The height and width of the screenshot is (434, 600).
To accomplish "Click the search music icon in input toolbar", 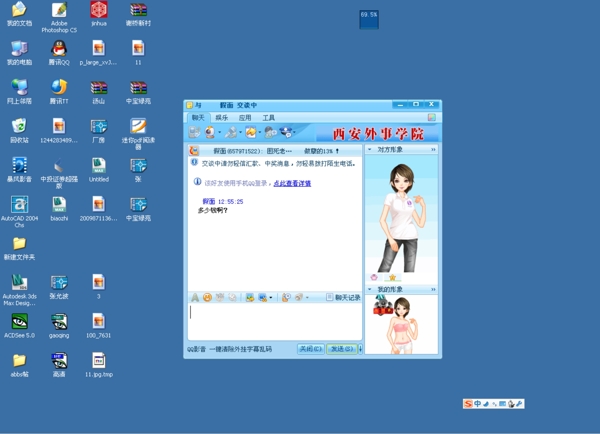I will [286, 297].
